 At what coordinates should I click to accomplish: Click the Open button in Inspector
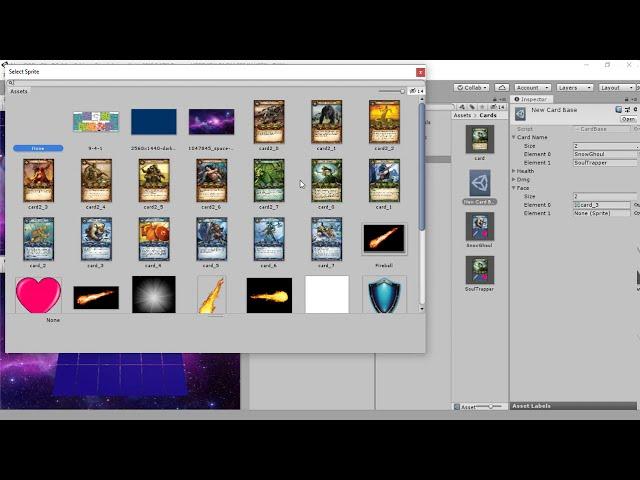628,119
